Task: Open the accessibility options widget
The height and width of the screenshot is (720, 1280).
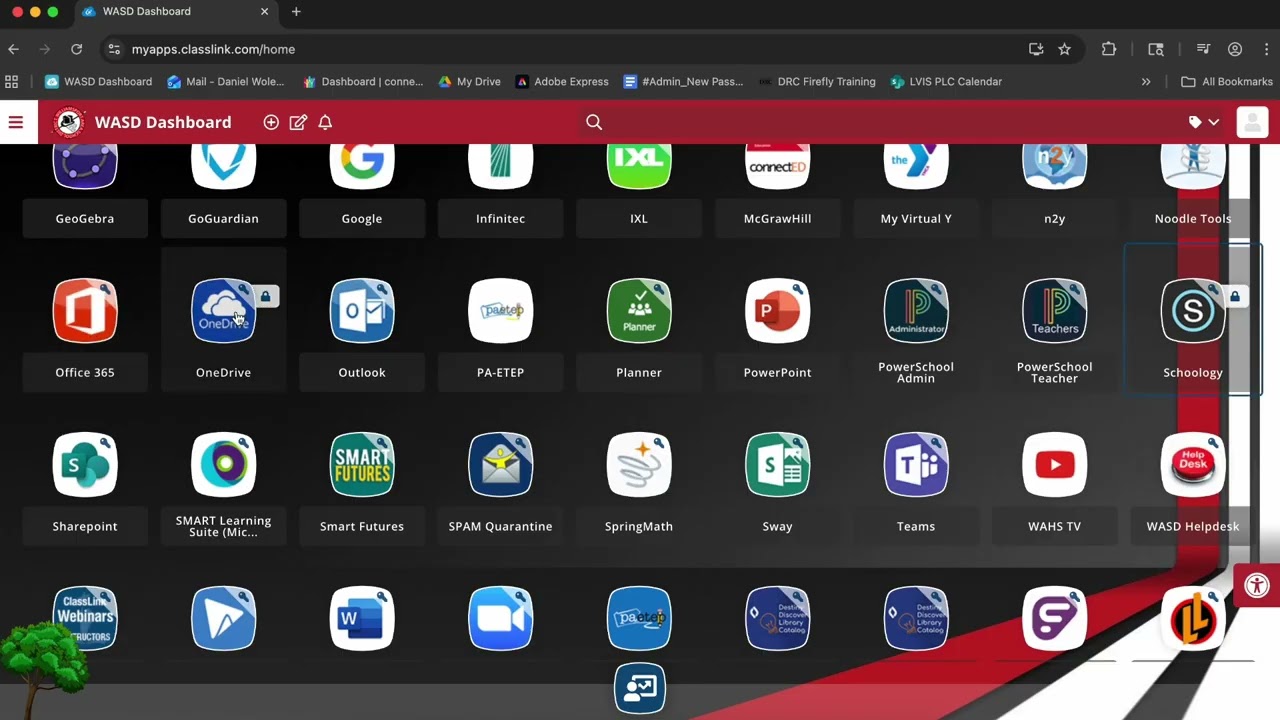Action: point(1257,586)
